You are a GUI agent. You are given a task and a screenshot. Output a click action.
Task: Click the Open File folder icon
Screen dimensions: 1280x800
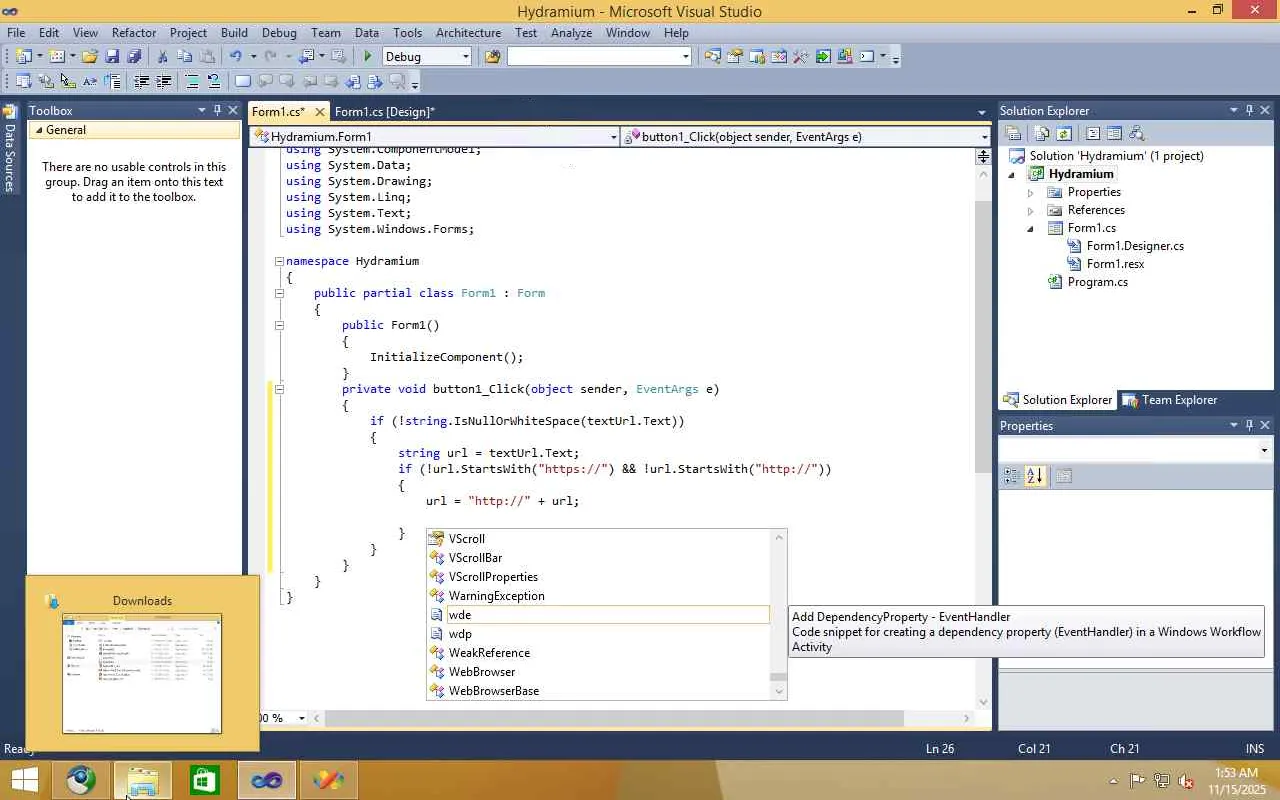[90, 57]
